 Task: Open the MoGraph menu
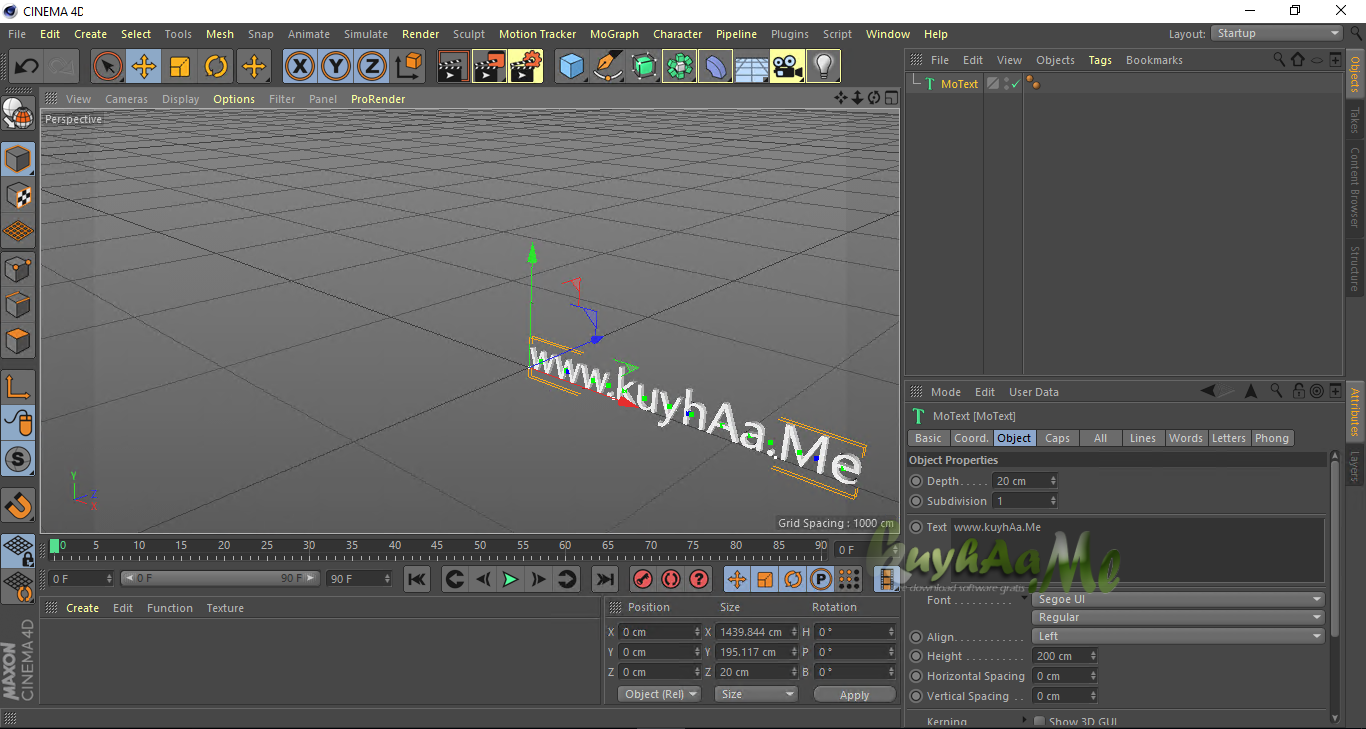coord(614,34)
